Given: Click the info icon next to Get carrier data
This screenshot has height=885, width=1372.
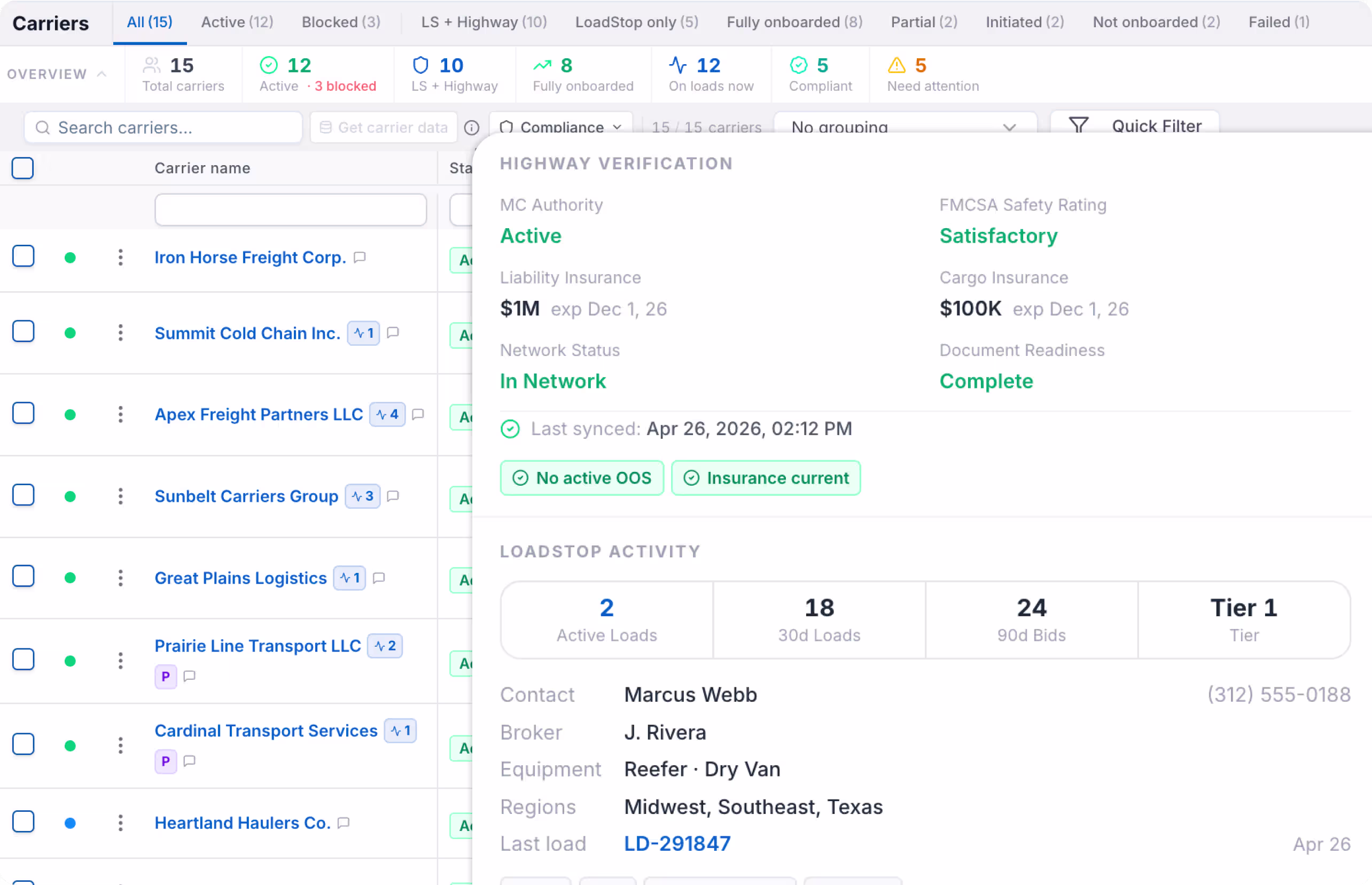Looking at the screenshot, I should pos(472,128).
